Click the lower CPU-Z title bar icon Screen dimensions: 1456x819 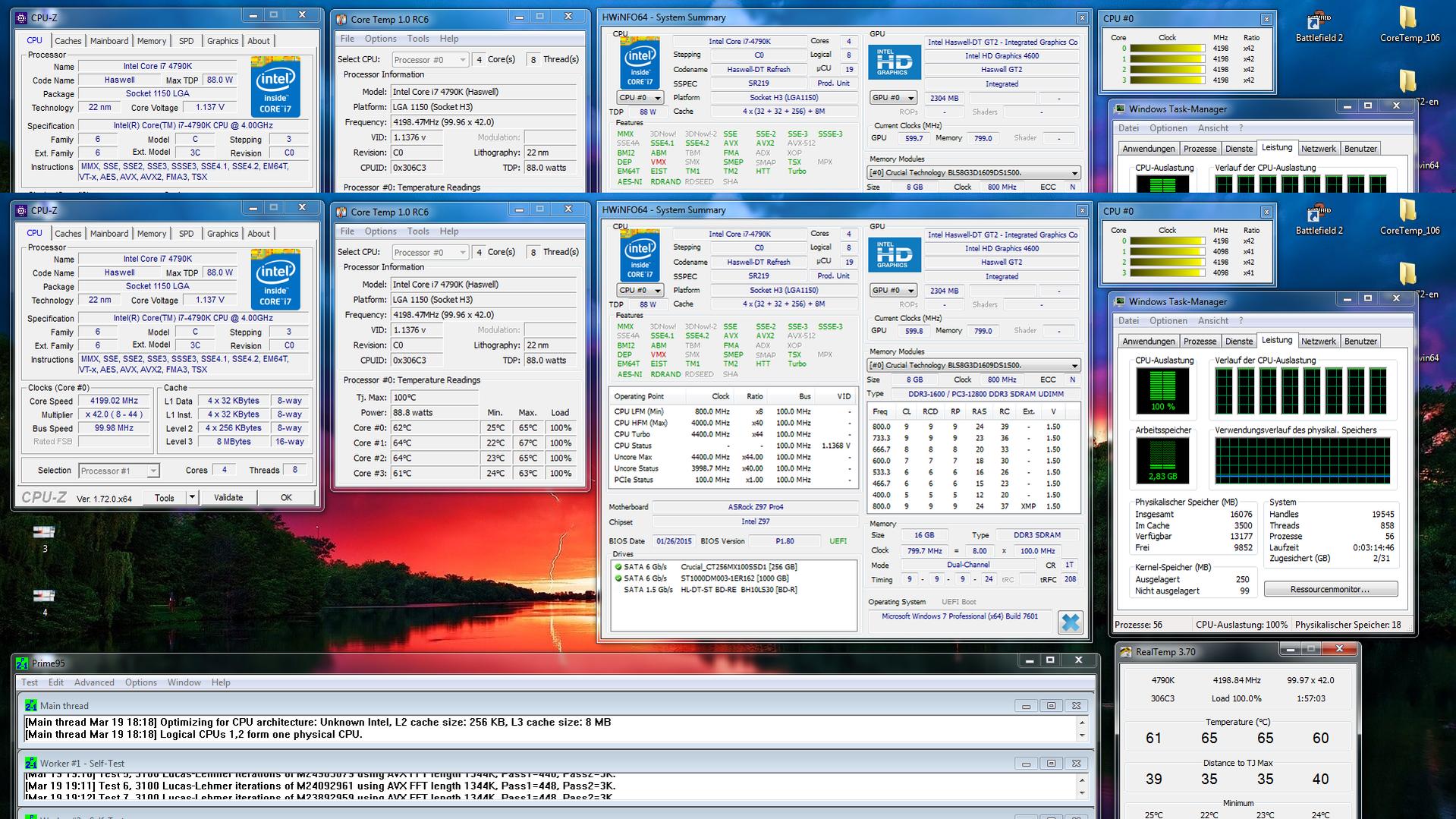click(x=21, y=210)
